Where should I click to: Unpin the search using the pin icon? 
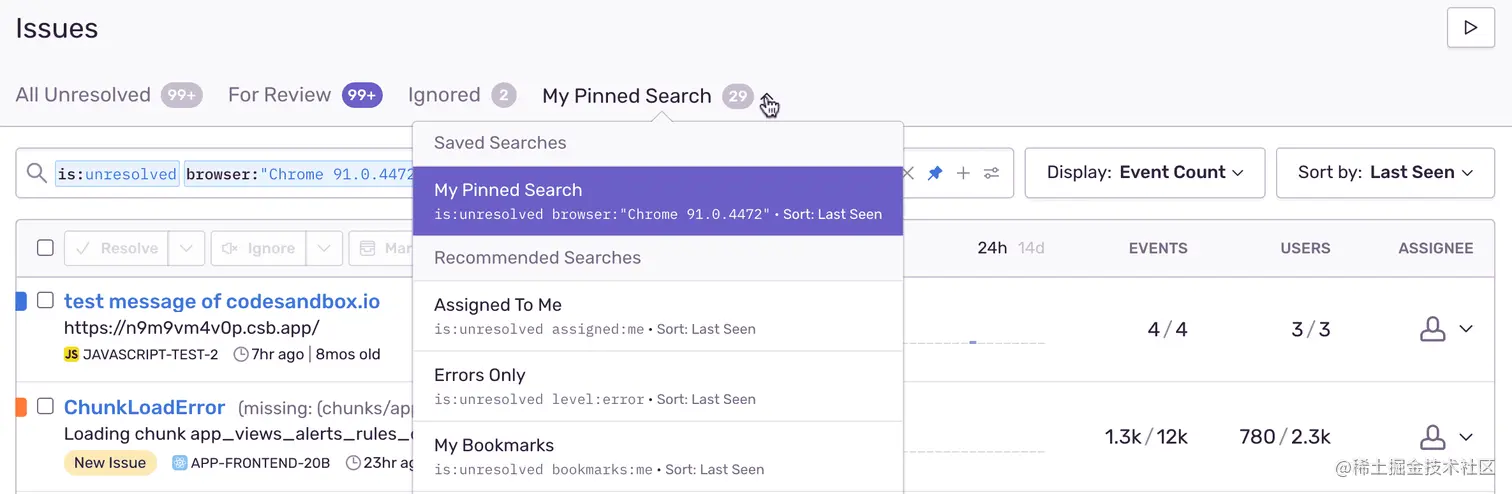click(x=935, y=173)
